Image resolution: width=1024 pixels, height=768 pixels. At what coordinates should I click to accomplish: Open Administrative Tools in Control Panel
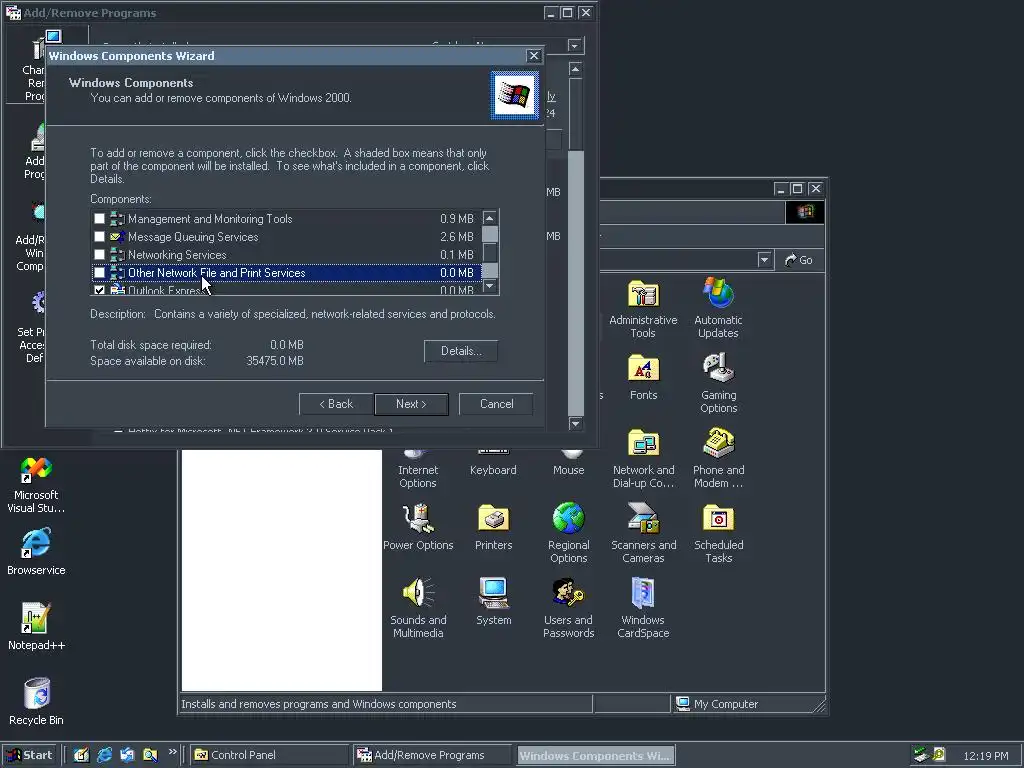click(643, 308)
